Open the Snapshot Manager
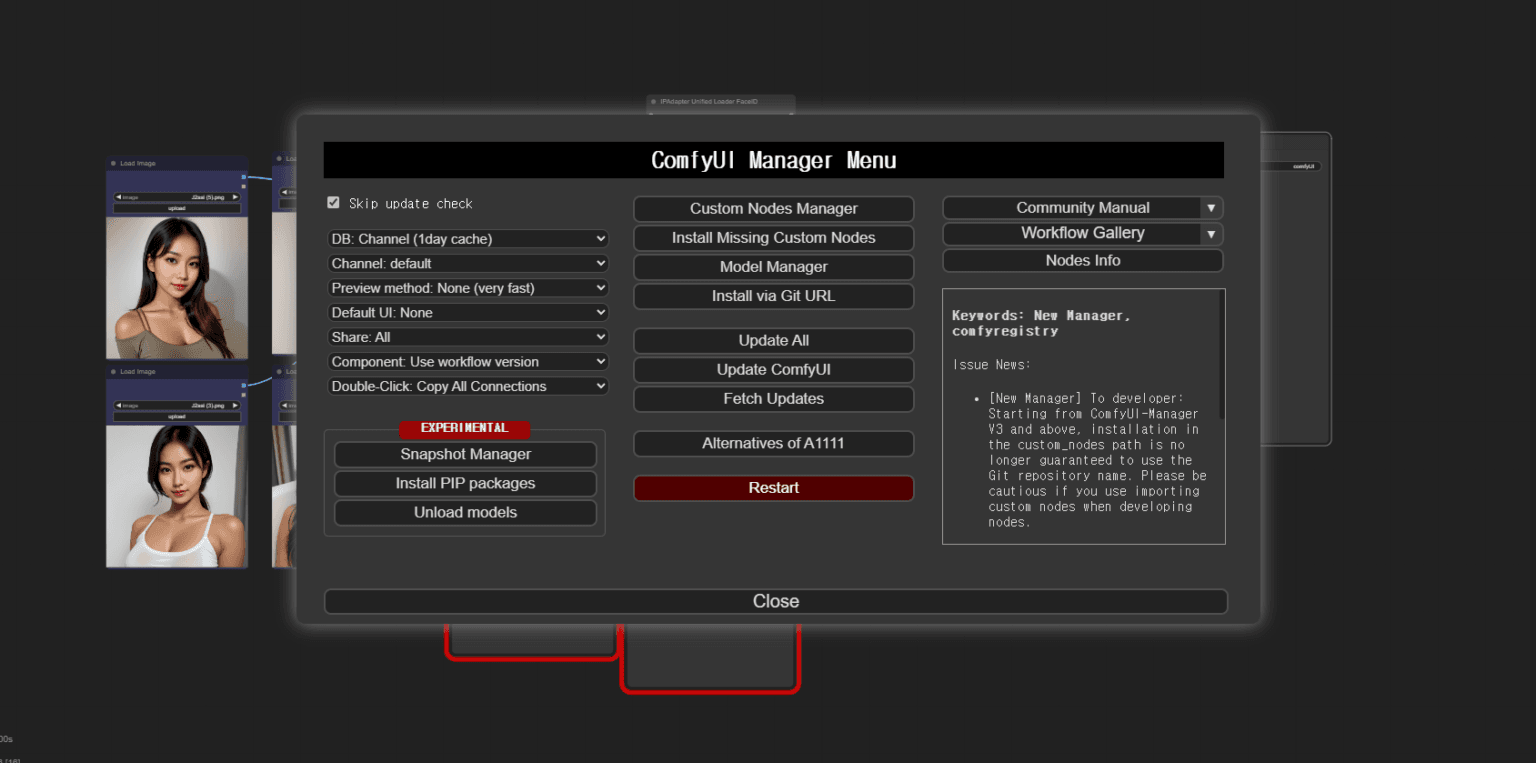The height and width of the screenshot is (763, 1536). (465, 454)
